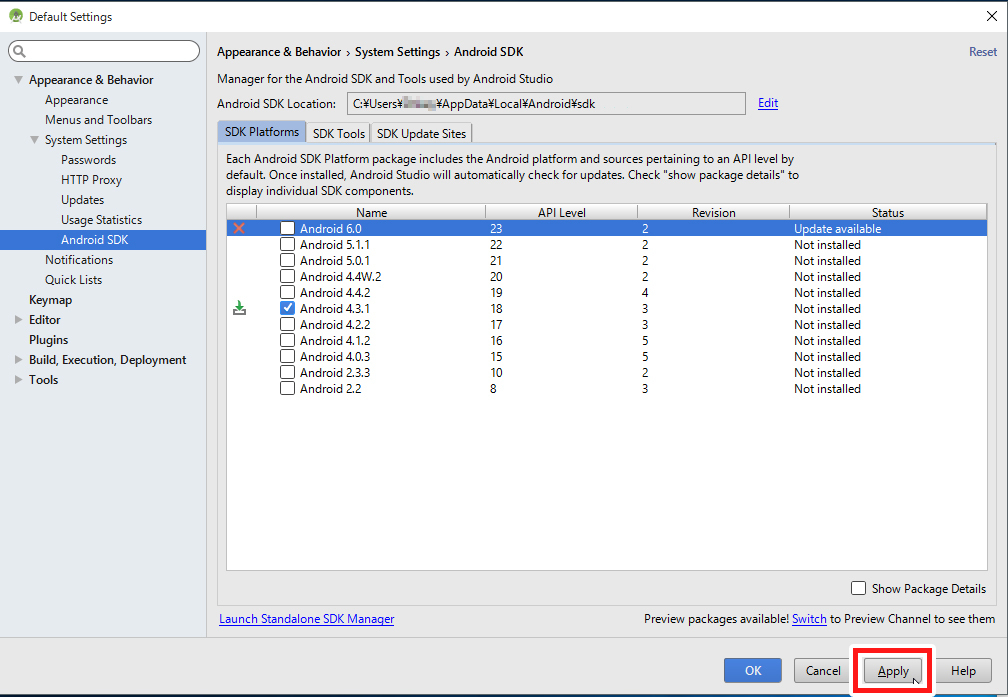Open Help for this dialog
Image resolution: width=1008 pixels, height=697 pixels.
963,671
